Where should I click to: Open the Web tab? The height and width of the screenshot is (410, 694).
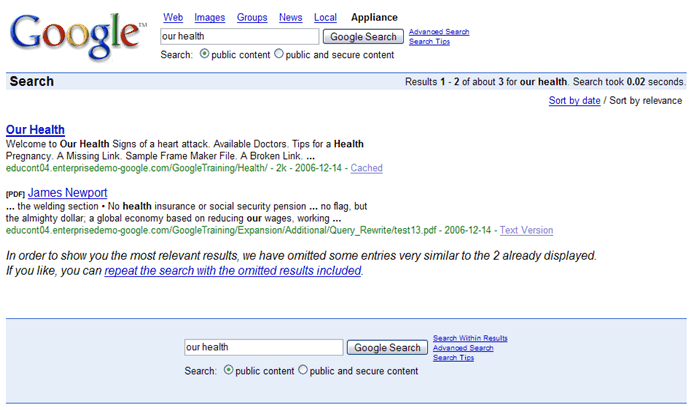[x=173, y=17]
